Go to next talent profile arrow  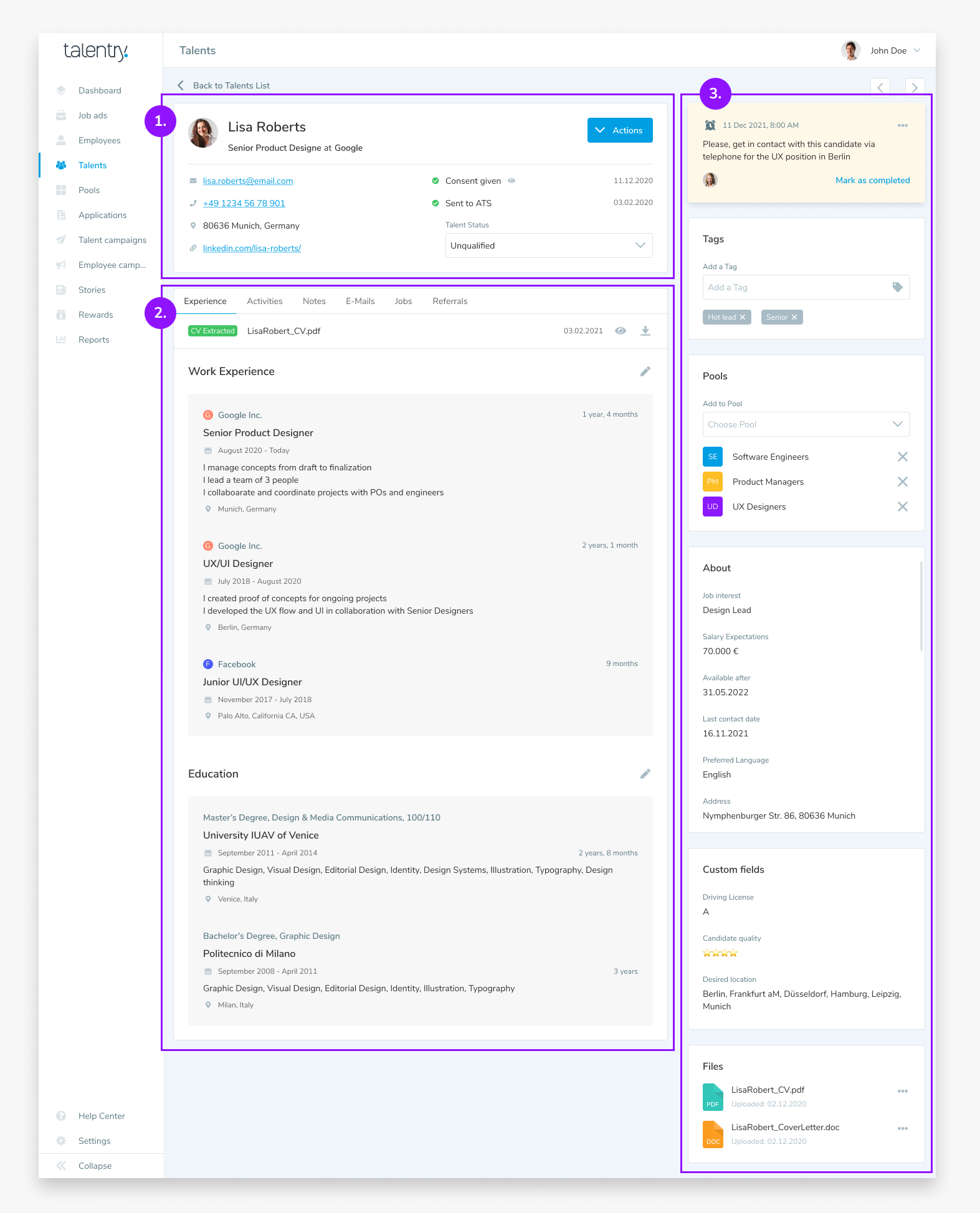(x=915, y=87)
